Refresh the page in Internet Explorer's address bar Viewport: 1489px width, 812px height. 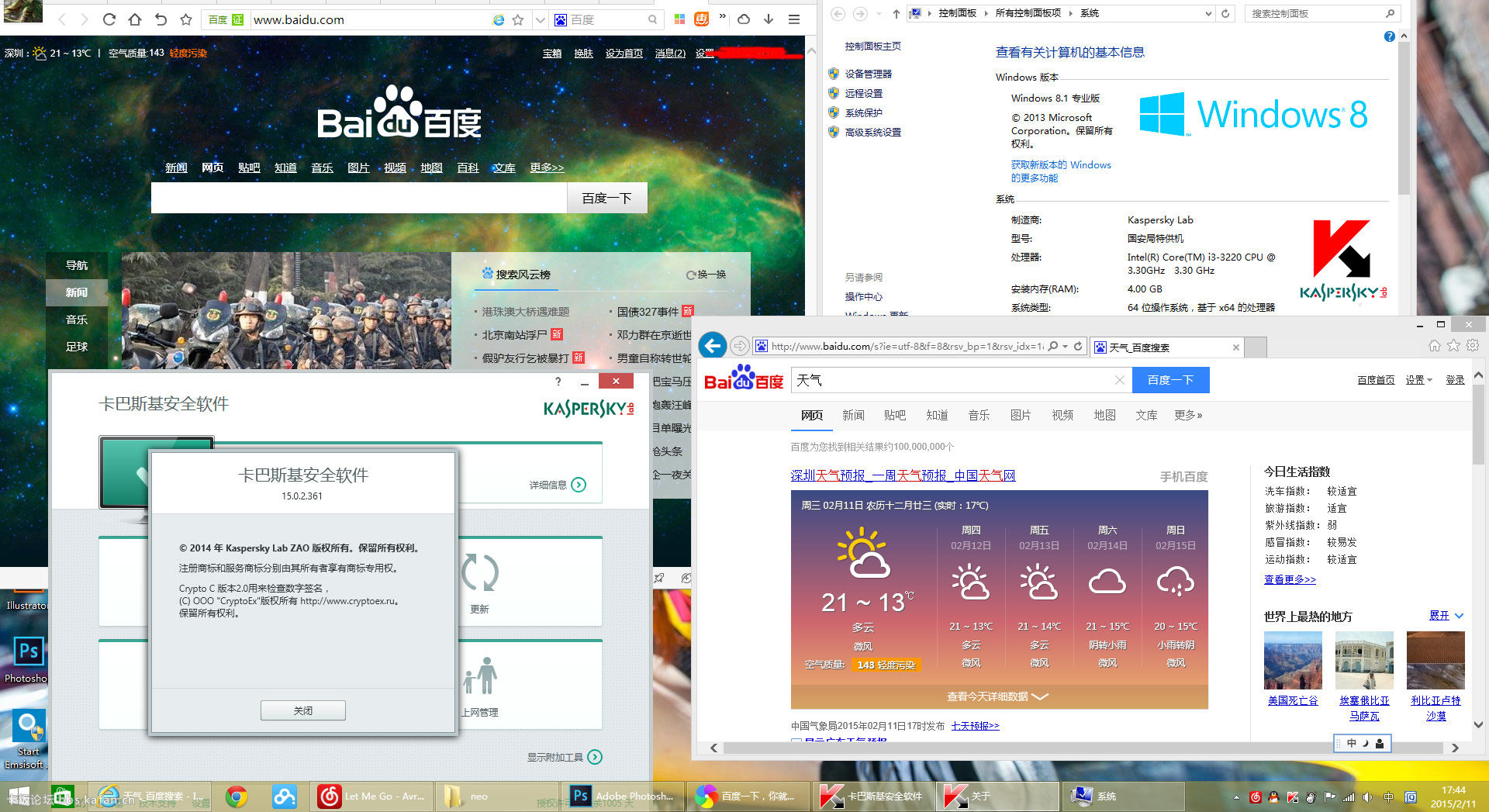point(1078,347)
